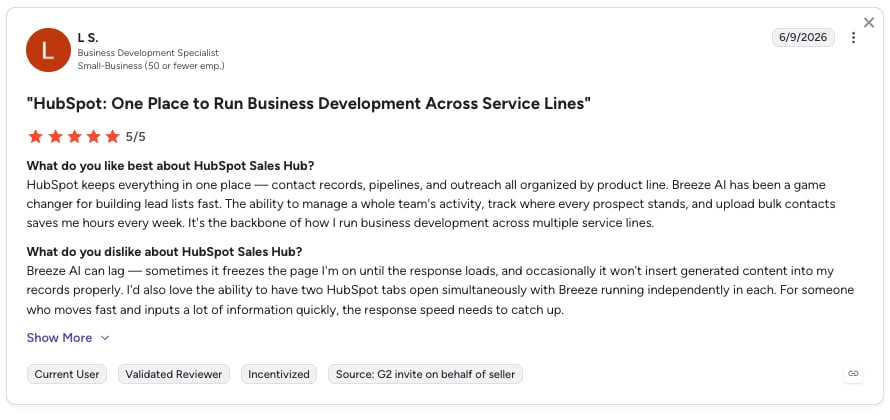
Task: Copy the review link icon
Action: [853, 373]
